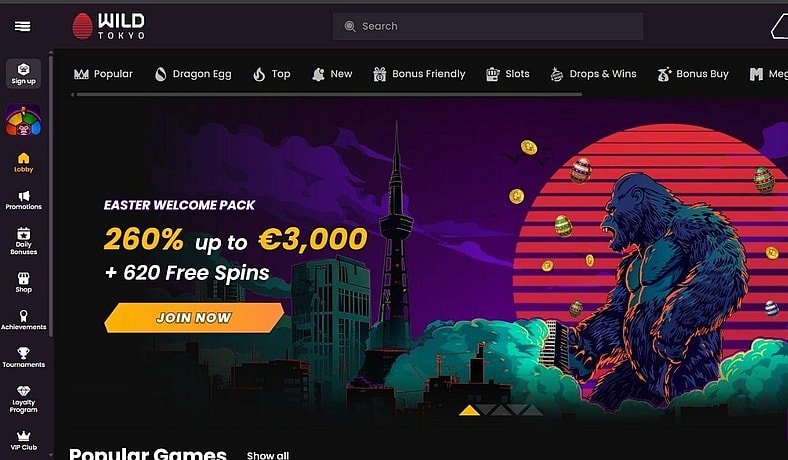Open VIP Club crown icon

coord(24,441)
